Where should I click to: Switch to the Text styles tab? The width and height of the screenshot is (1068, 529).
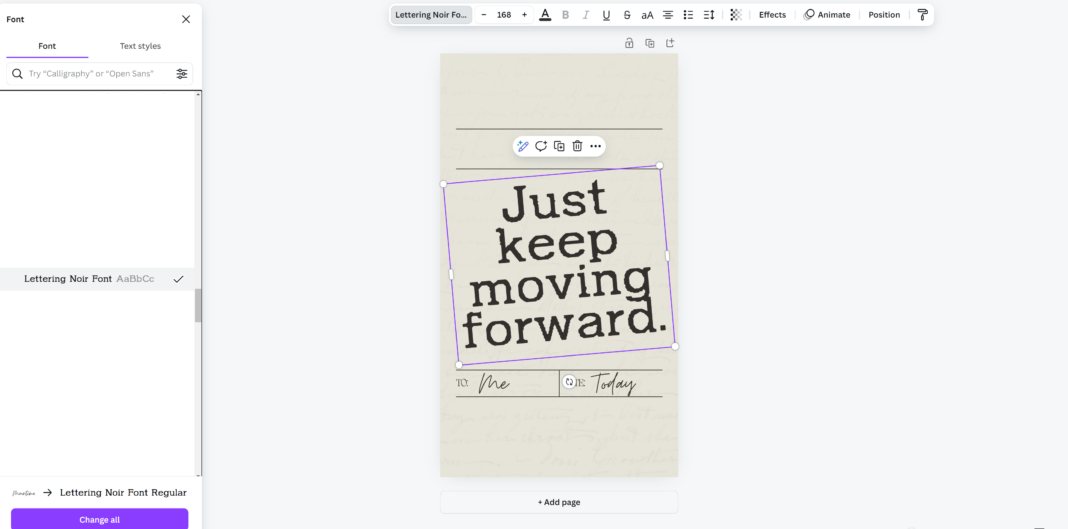pos(140,46)
